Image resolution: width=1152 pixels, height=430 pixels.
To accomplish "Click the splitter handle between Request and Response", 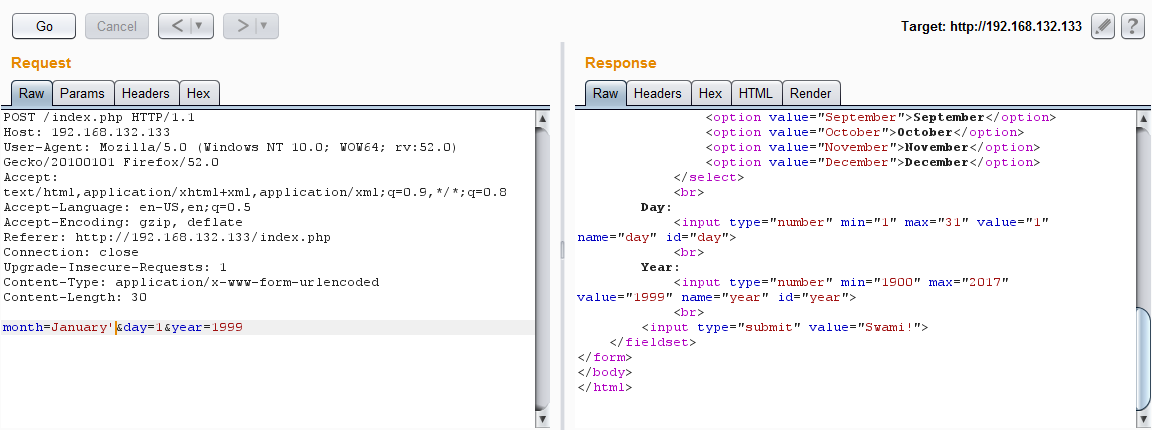I will pyautogui.click(x=563, y=250).
